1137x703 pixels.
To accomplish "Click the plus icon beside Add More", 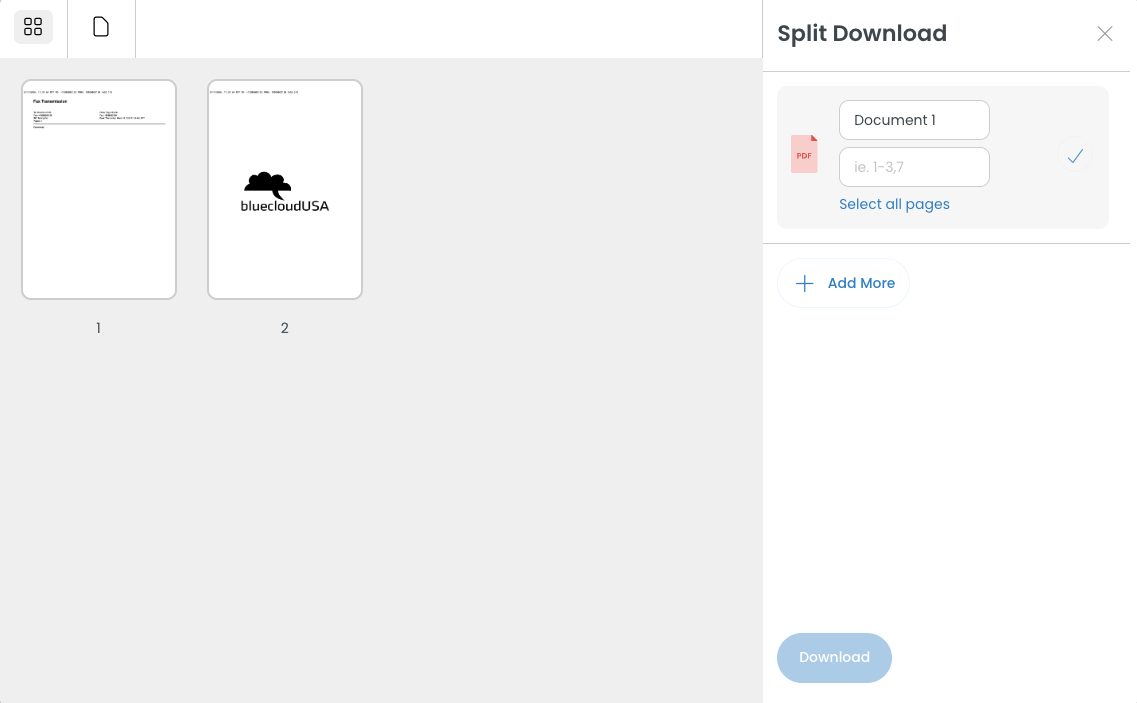I will click(x=805, y=283).
